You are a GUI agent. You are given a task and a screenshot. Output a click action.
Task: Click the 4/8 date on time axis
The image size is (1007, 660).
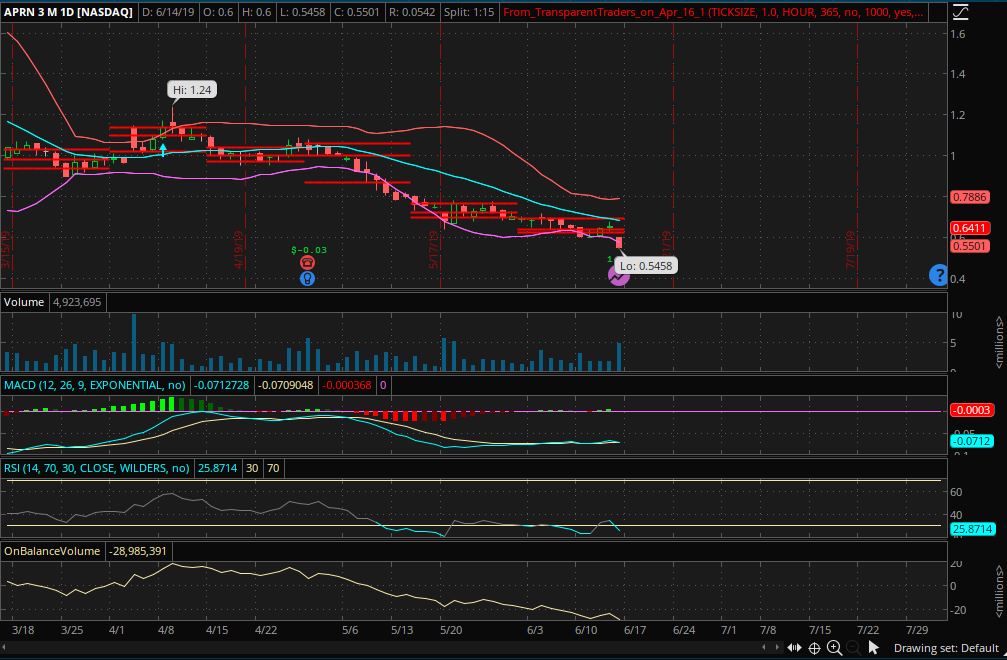[166, 630]
